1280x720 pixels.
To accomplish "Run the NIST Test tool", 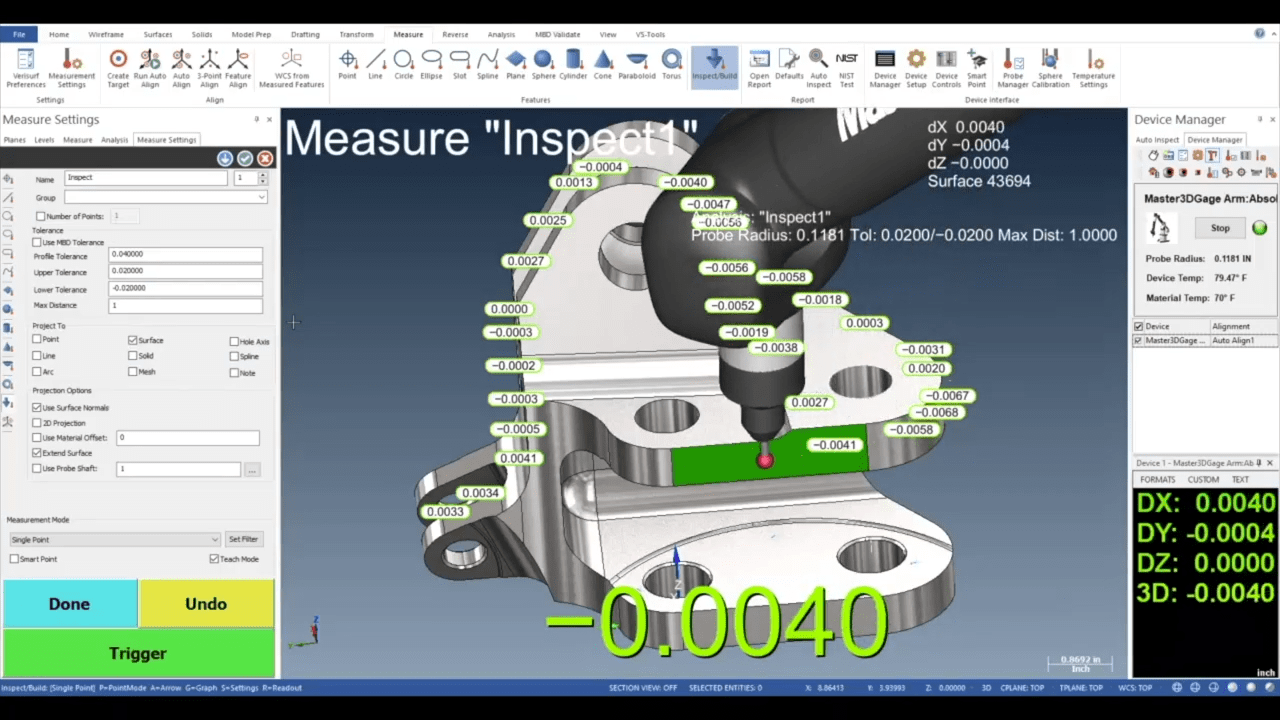I will pos(846,68).
